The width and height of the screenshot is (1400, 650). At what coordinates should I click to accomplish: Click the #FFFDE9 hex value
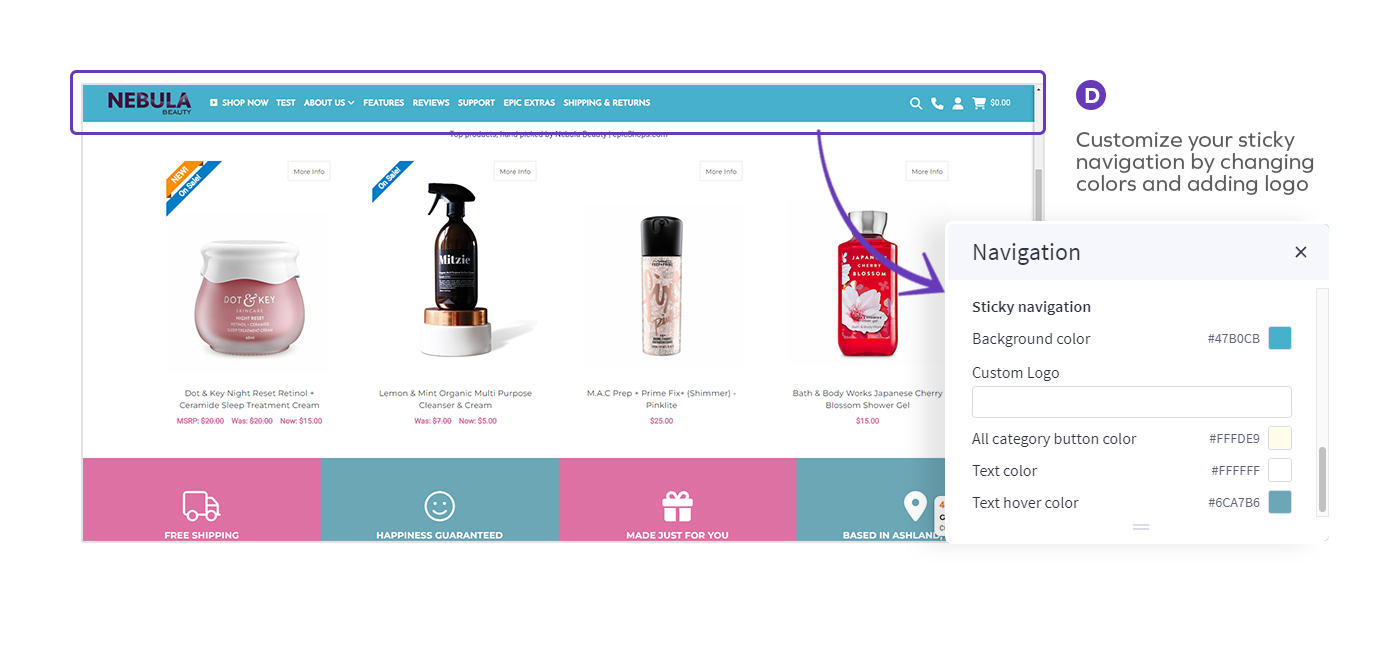pyautogui.click(x=1234, y=439)
